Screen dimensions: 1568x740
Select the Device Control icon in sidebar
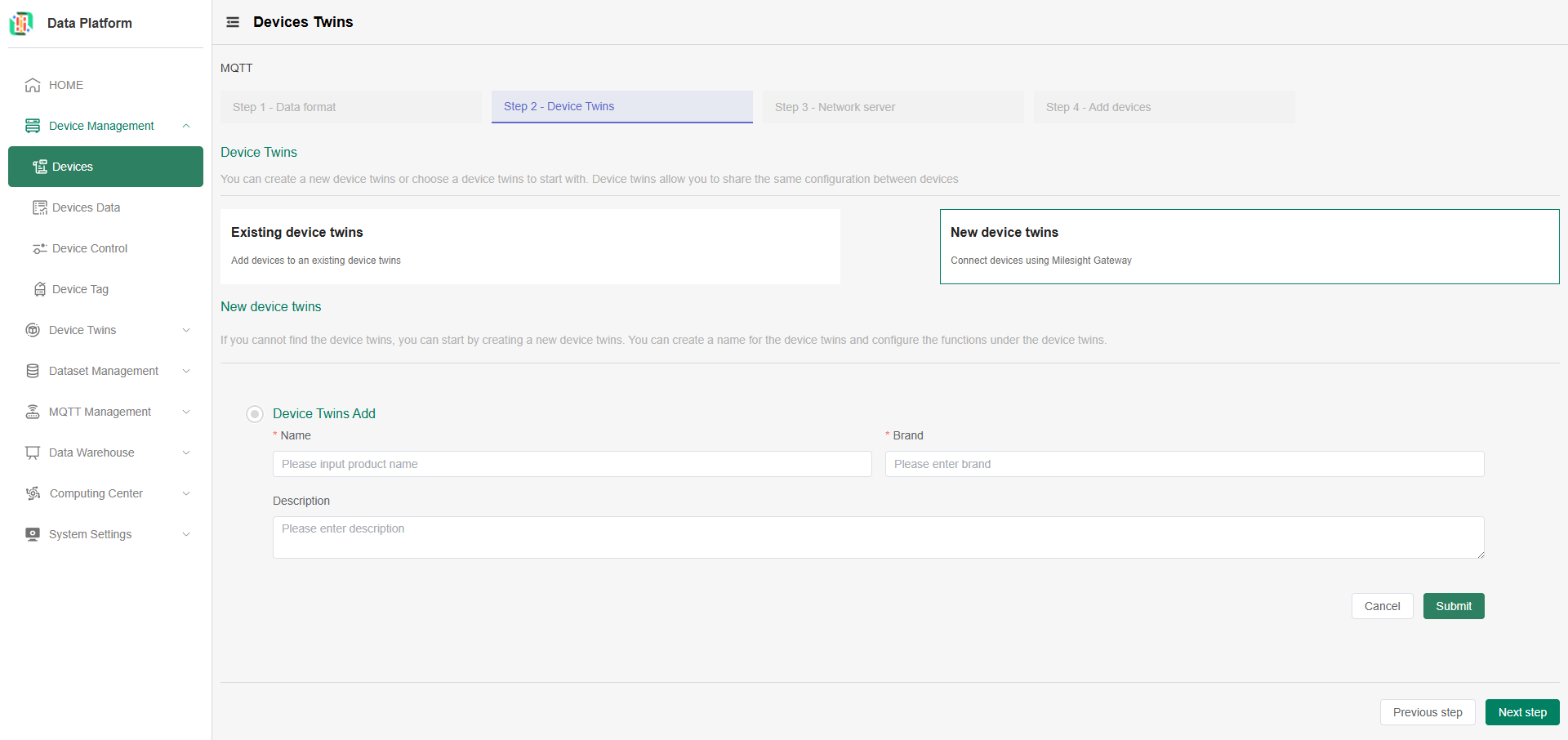(40, 248)
